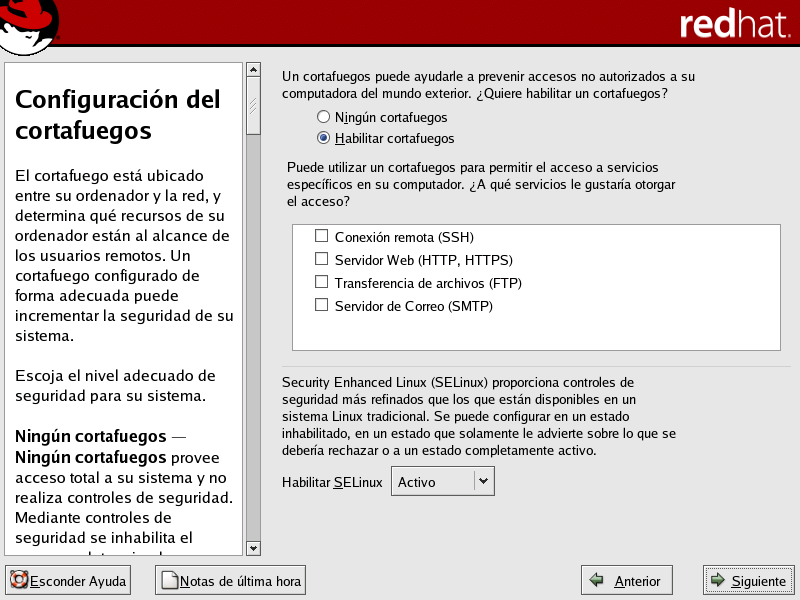
Task: Check the Servidor Web (HTTP, HTTPS) box
Action: click(x=322, y=259)
